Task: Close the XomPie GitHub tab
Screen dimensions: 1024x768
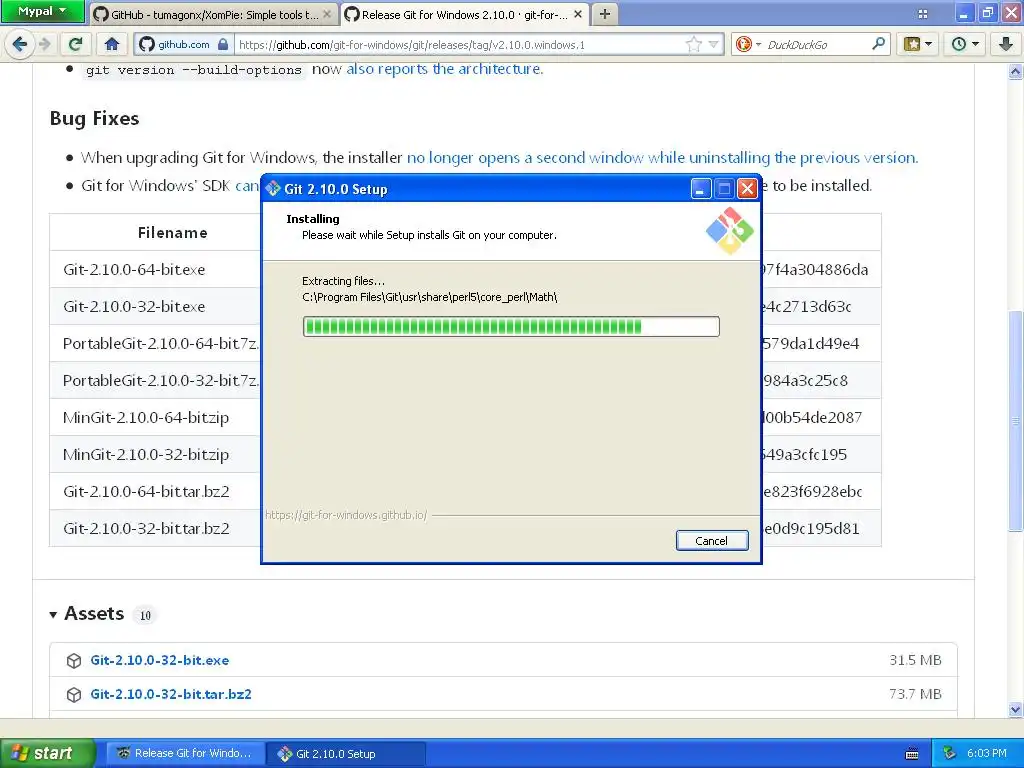Action: click(x=327, y=14)
